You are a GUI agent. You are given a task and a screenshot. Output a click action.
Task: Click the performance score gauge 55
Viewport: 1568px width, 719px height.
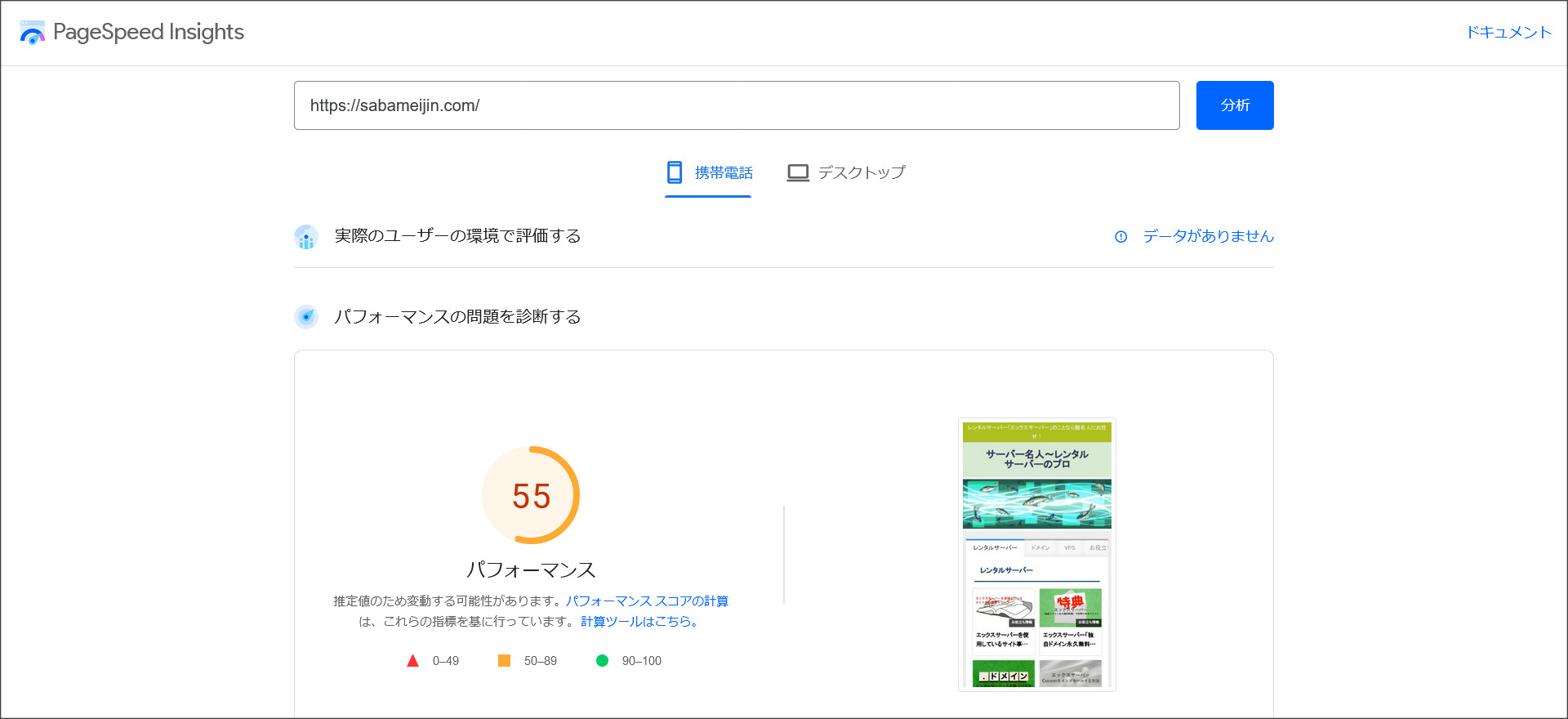pos(531,495)
